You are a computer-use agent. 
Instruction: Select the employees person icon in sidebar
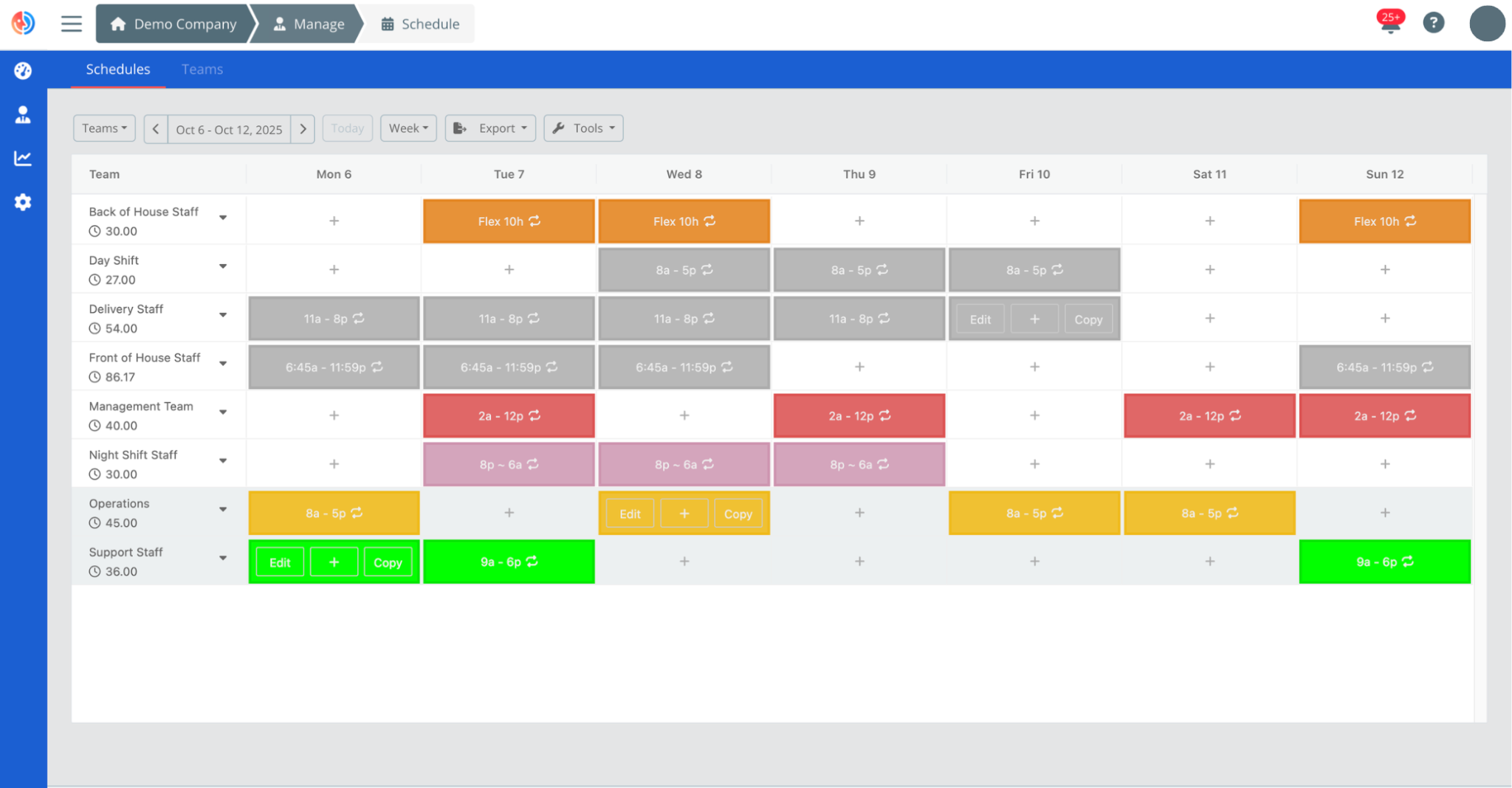pos(23,114)
